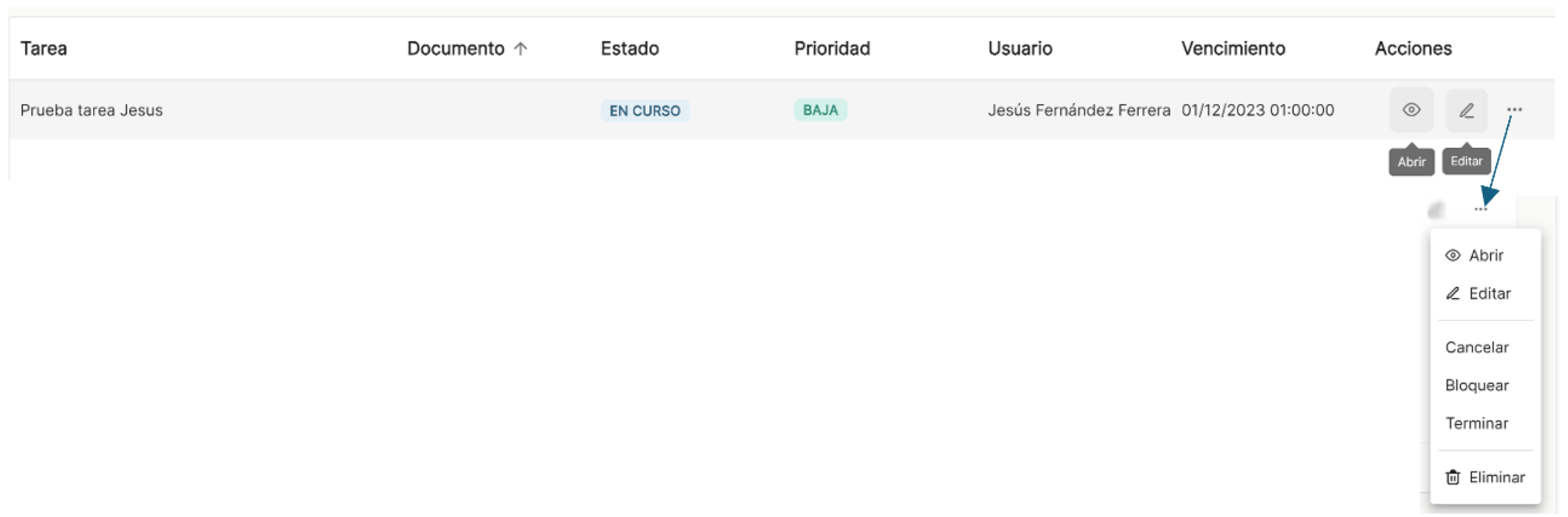
Task: Select Cancelar from the dropdown menu
Action: click(x=1477, y=347)
